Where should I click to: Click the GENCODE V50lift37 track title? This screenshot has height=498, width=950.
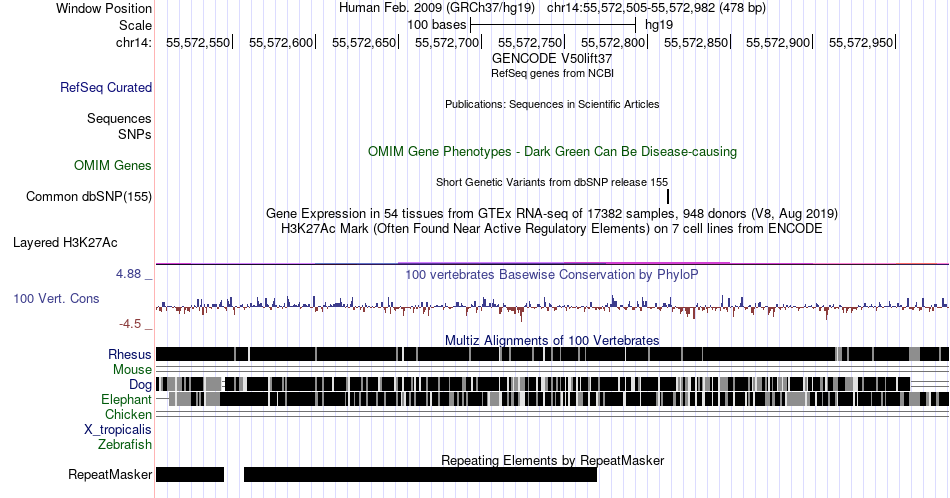point(552,59)
